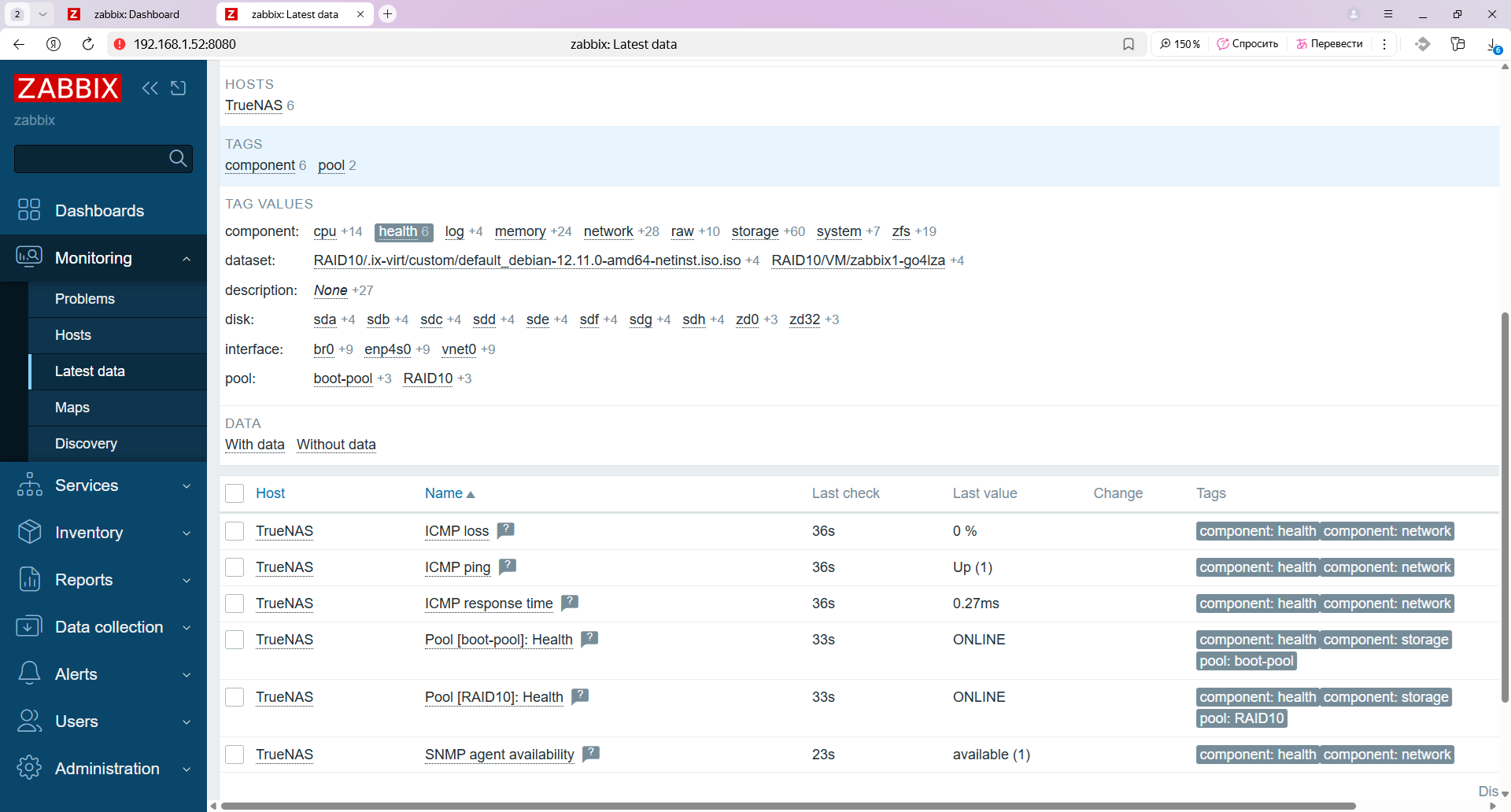Click the Спросить ask button

[1248, 44]
